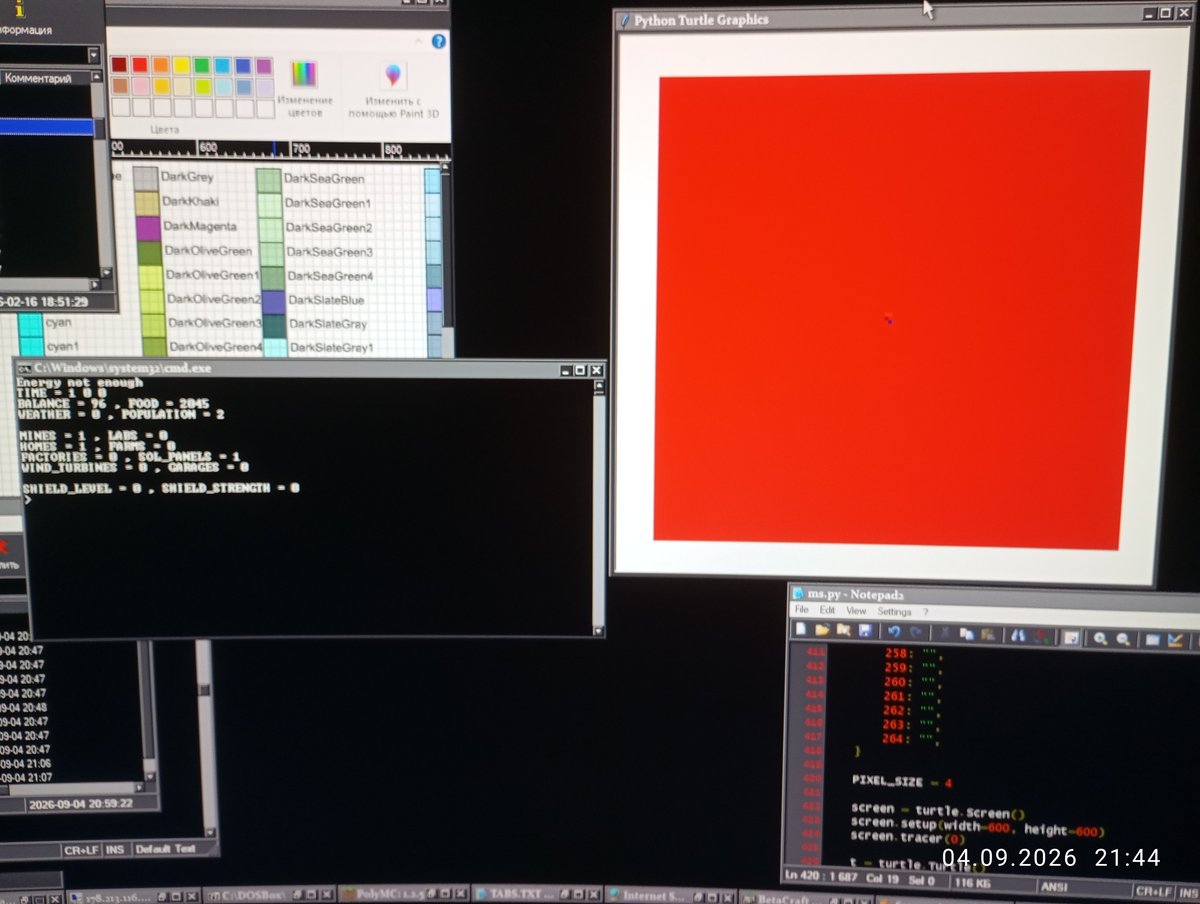The image size is (1200, 904).
Task: Click the Save floppy icon in Notepad2
Action: 865,631
